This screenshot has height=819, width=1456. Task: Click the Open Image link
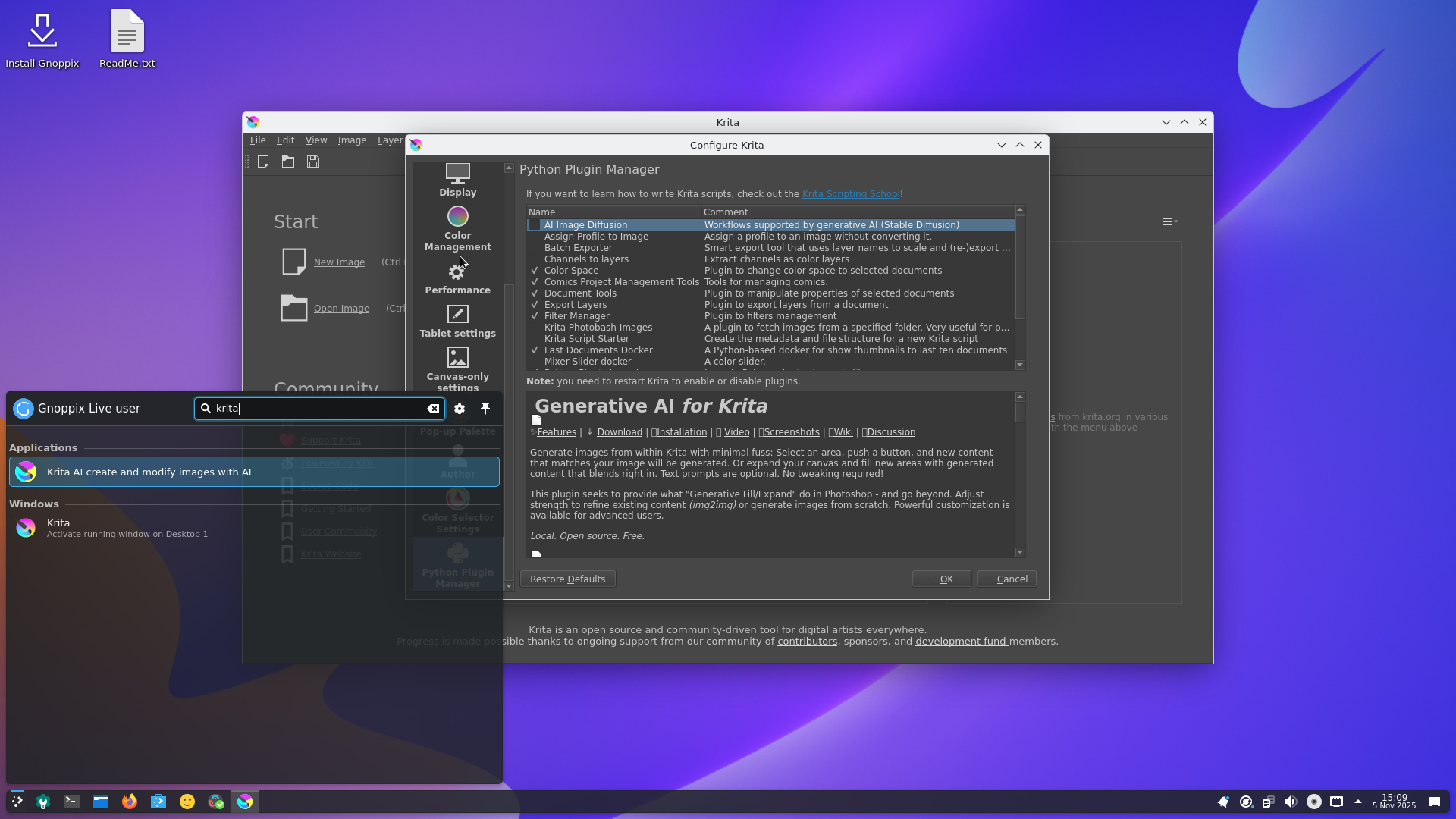(341, 309)
